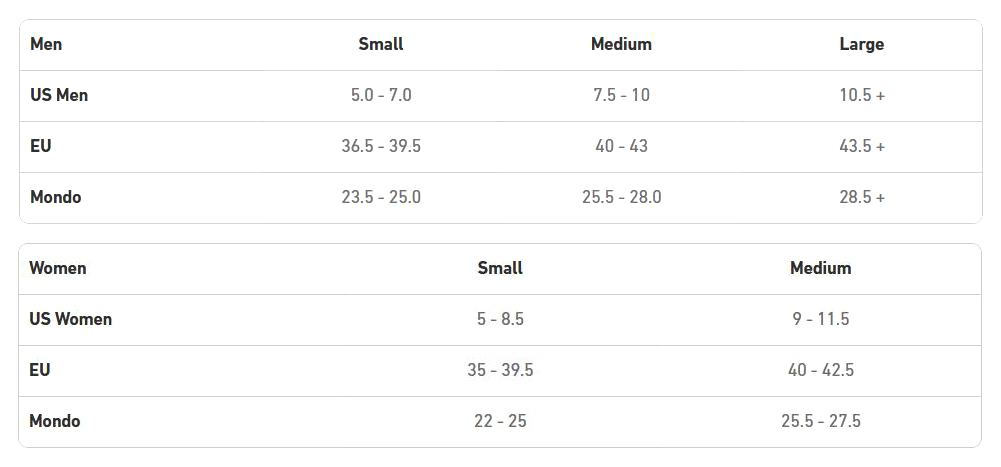
Task: Select the Large column header
Action: coord(861,44)
